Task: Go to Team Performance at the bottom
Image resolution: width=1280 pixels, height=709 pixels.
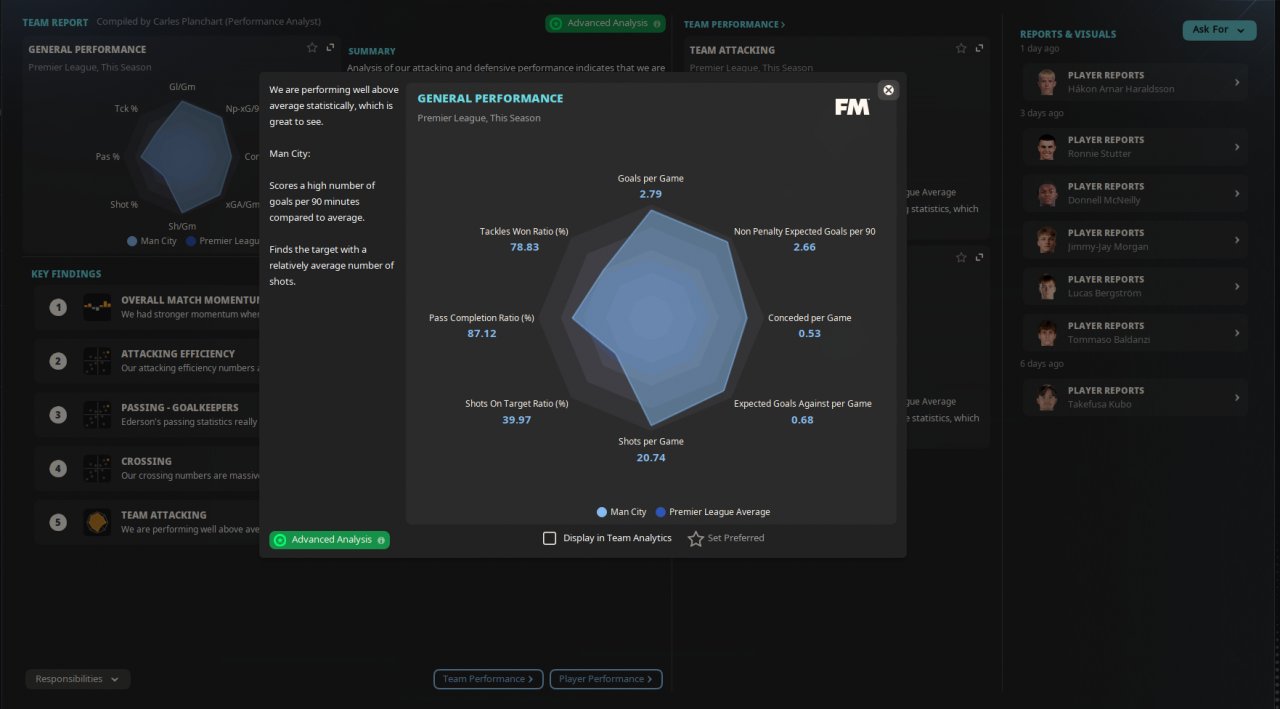Action: coord(488,679)
